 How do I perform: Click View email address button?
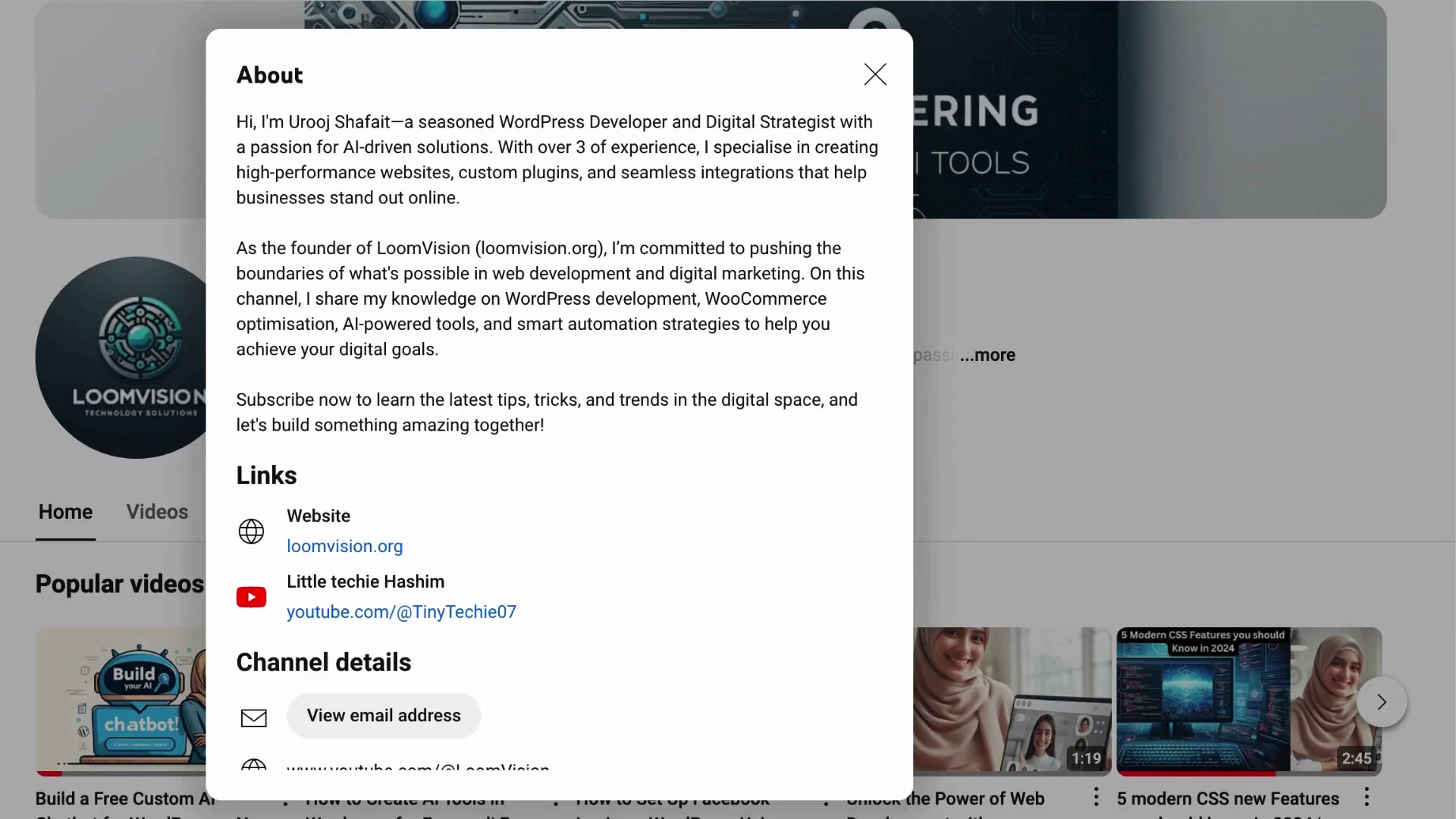click(384, 715)
